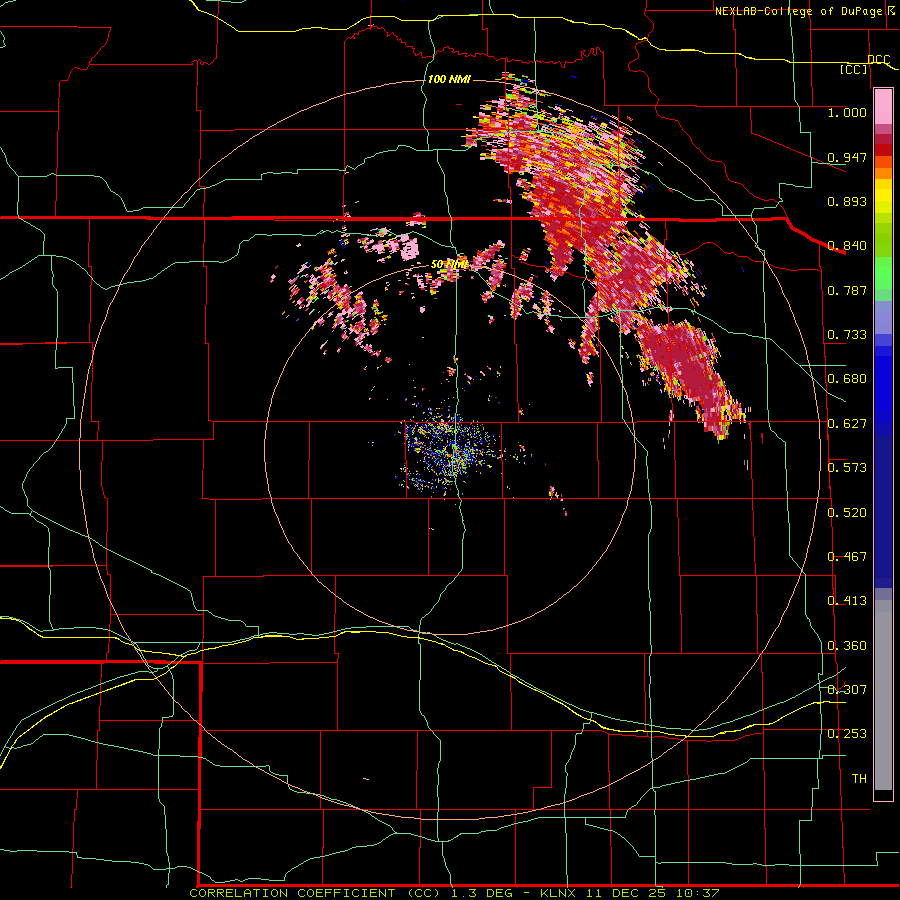The height and width of the screenshot is (900, 900).
Task: Click the 1.000 legend value
Action: pos(847,112)
